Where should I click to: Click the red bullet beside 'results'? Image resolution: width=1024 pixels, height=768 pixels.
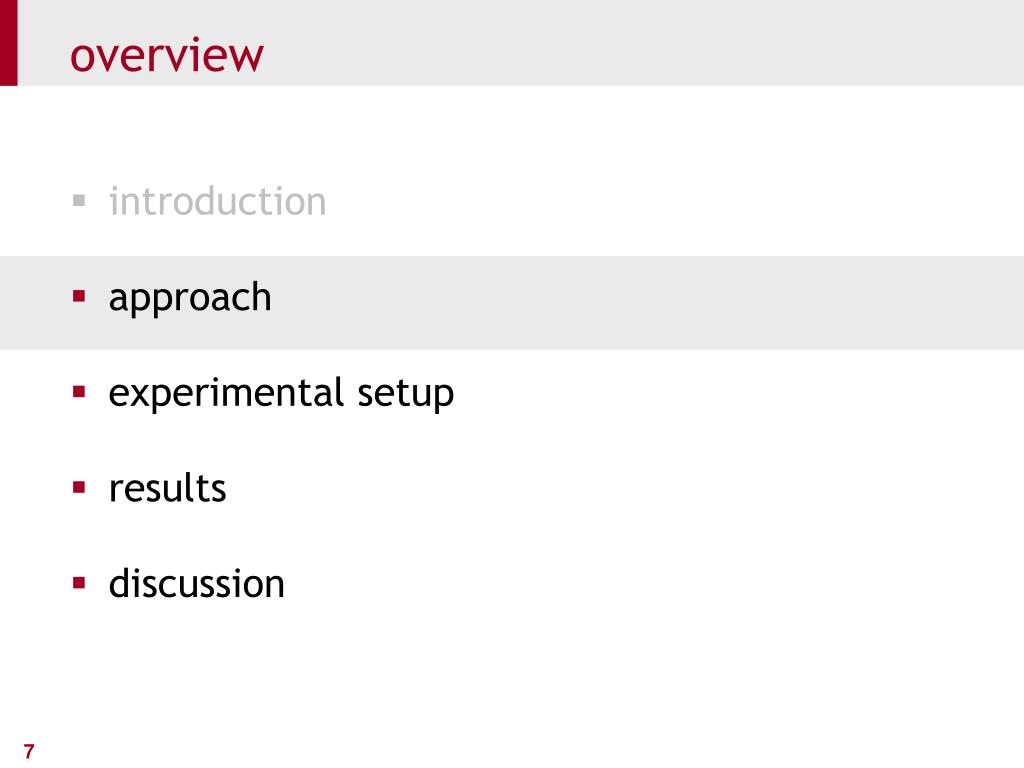coord(79,487)
